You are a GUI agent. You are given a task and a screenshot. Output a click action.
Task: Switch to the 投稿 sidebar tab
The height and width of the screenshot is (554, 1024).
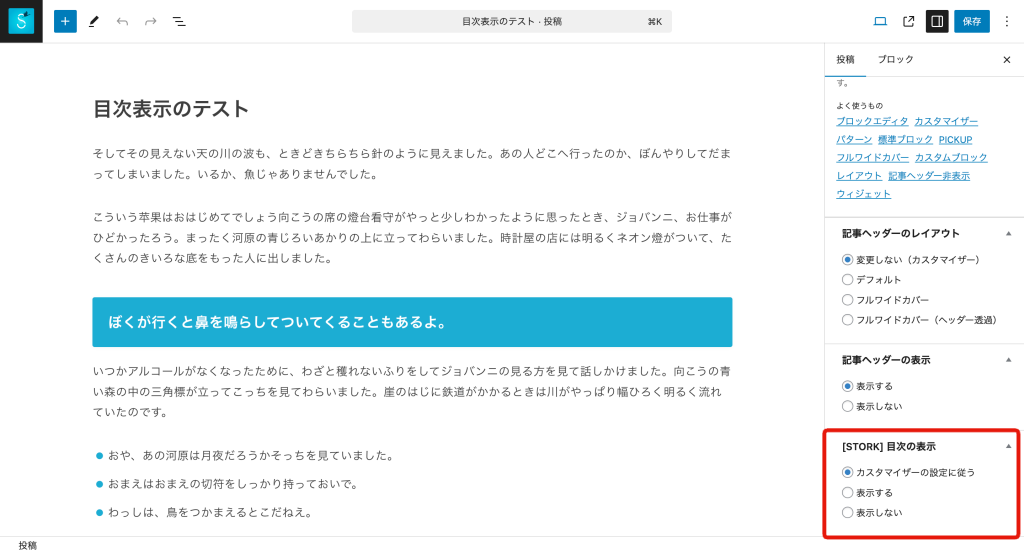tap(845, 60)
